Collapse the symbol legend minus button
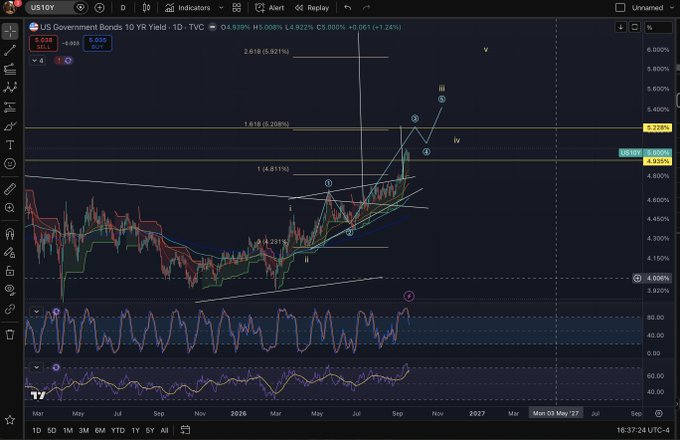Screen dimensions: 680x440 pyautogui.click(x=212, y=27)
